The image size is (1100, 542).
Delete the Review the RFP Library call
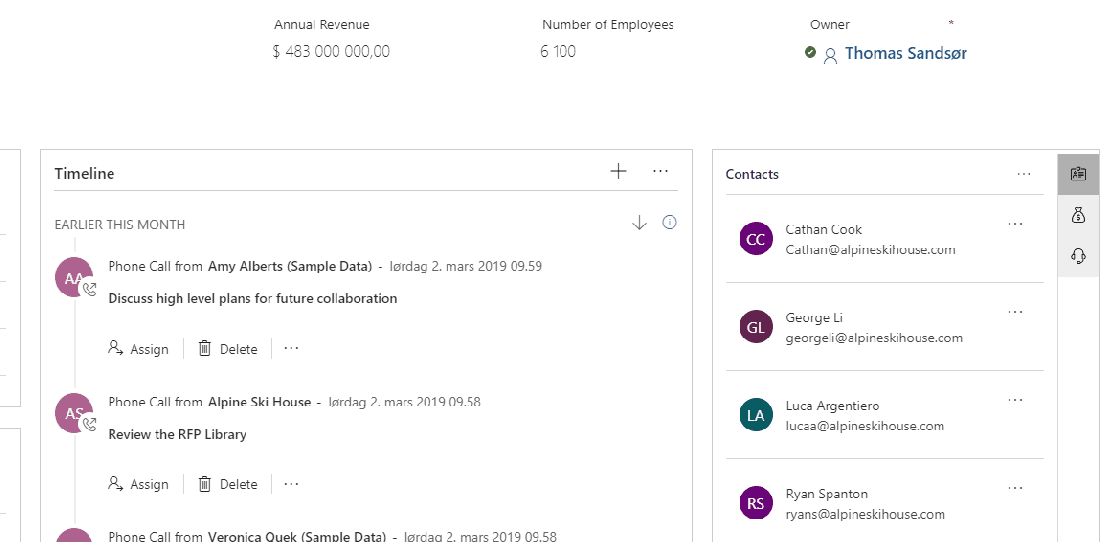click(x=228, y=484)
